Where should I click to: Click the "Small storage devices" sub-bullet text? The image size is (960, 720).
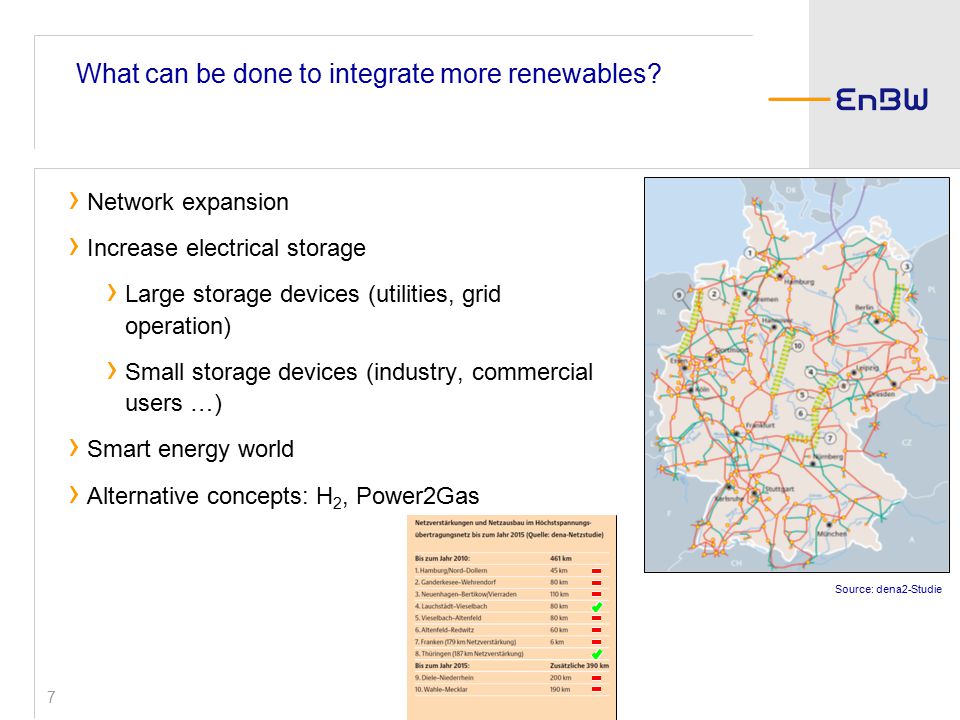pyautogui.click(x=359, y=387)
